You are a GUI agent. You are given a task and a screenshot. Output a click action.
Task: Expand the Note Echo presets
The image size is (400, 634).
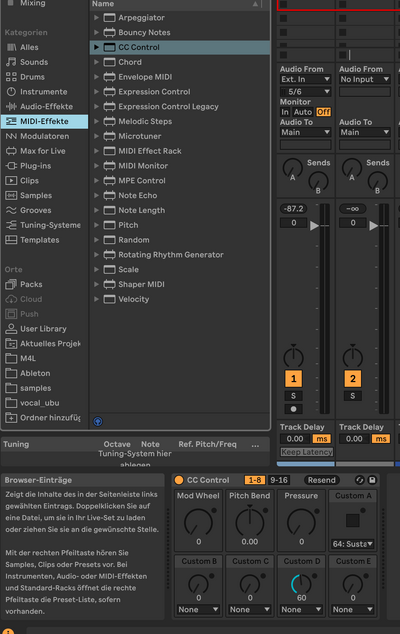tap(96, 196)
